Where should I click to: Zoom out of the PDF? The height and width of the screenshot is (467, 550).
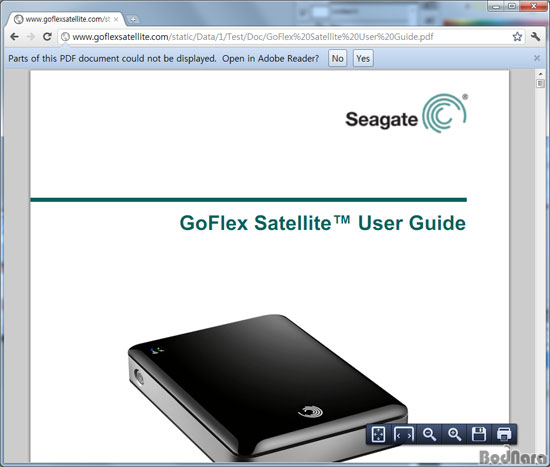(429, 434)
